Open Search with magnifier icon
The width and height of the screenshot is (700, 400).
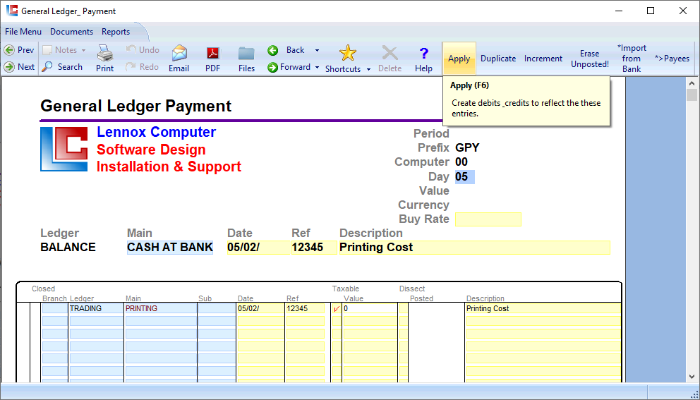pos(63,67)
